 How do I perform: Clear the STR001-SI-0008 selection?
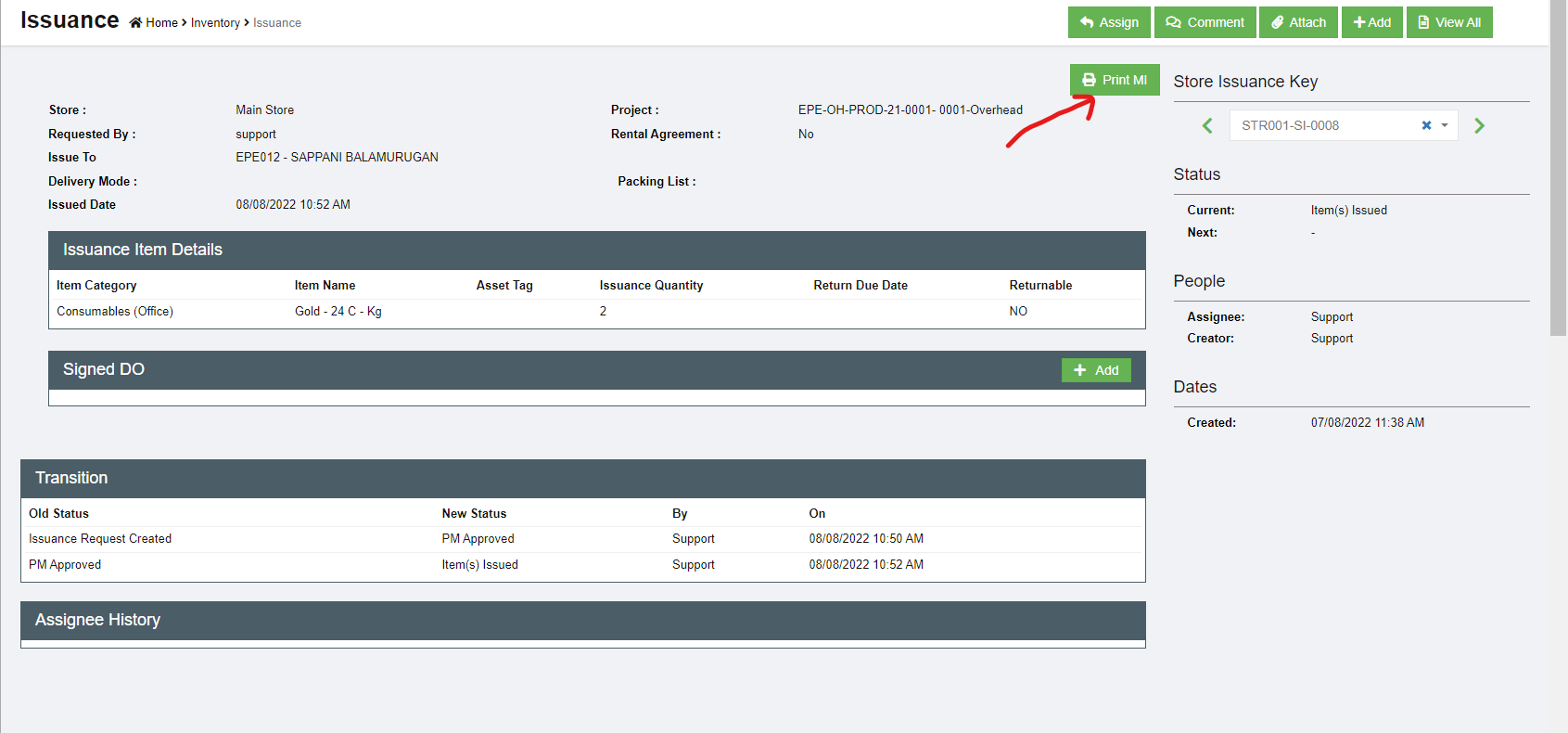pyautogui.click(x=1426, y=125)
